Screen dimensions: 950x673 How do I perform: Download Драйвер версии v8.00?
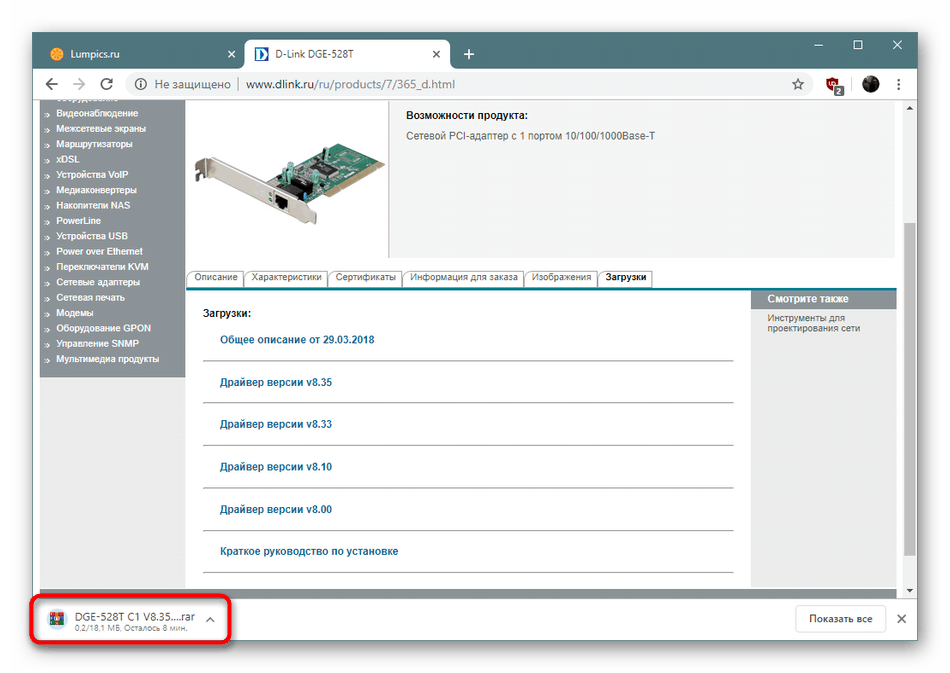(x=276, y=509)
